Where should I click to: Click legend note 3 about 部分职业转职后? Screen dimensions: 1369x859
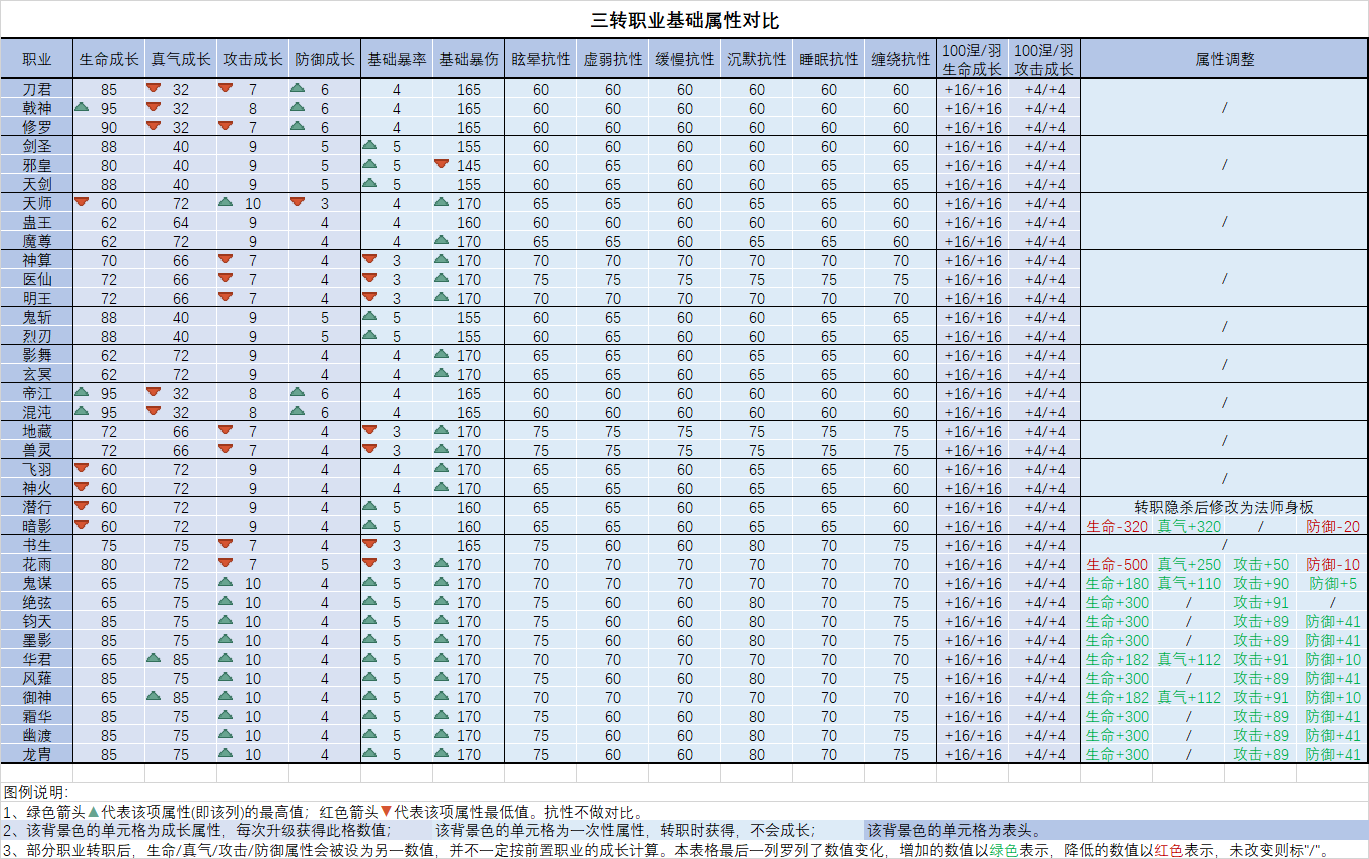tap(667, 850)
